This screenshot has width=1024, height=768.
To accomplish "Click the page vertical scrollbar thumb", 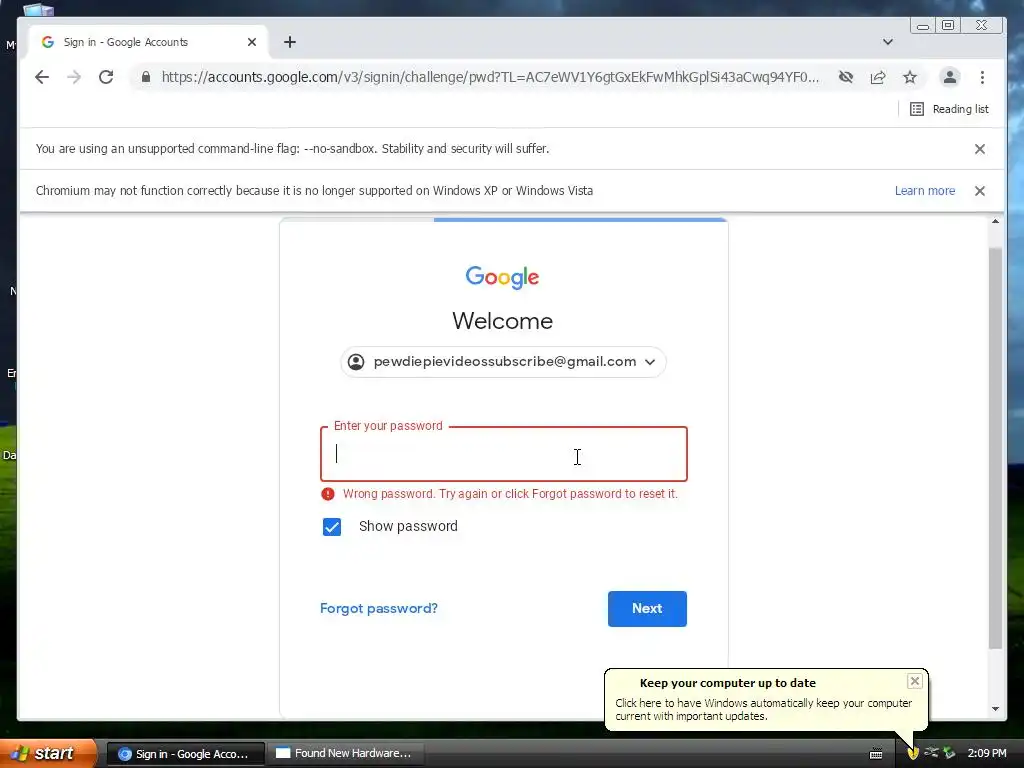I will [995, 448].
